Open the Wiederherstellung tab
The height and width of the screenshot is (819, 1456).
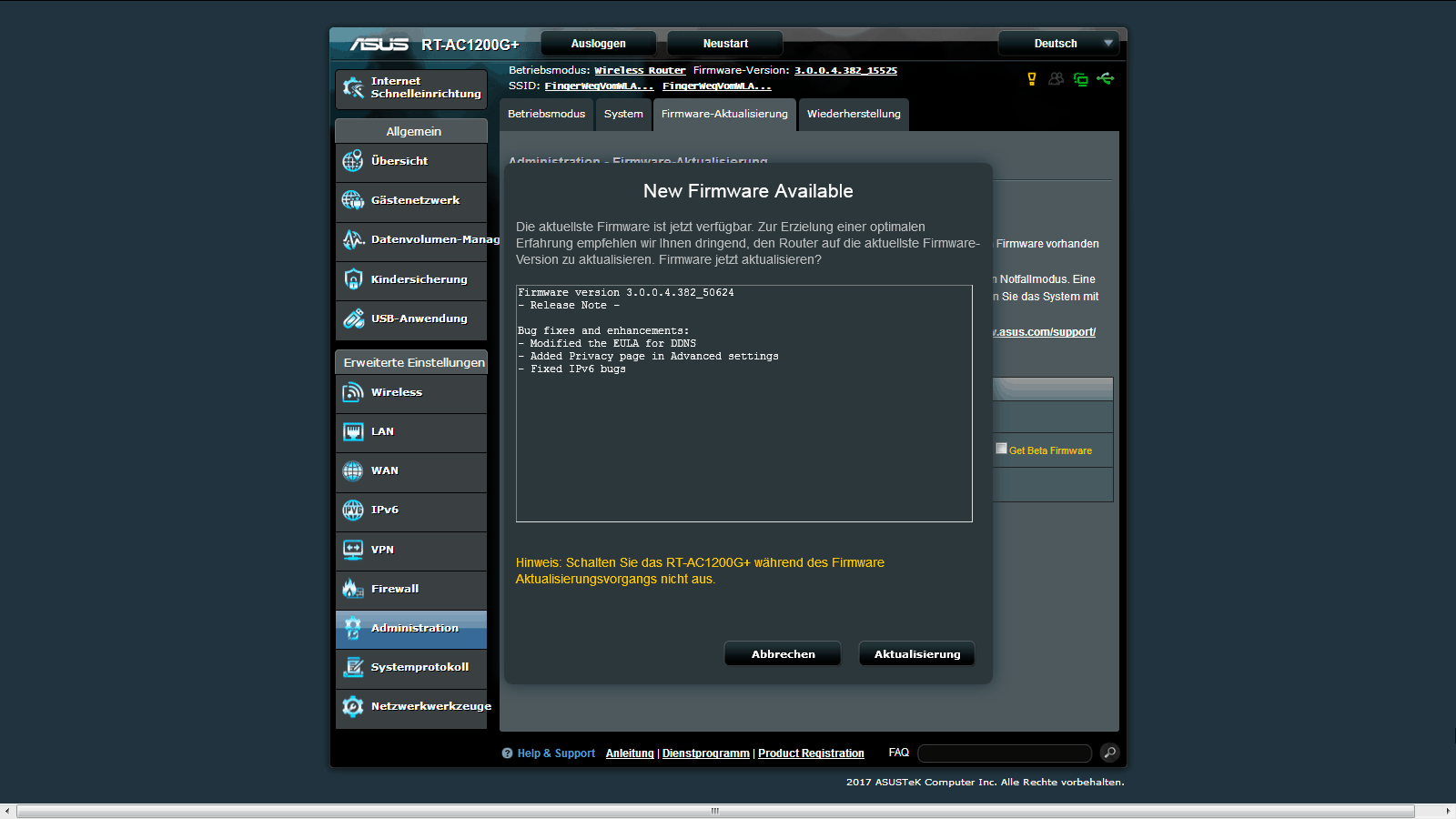pyautogui.click(x=854, y=115)
